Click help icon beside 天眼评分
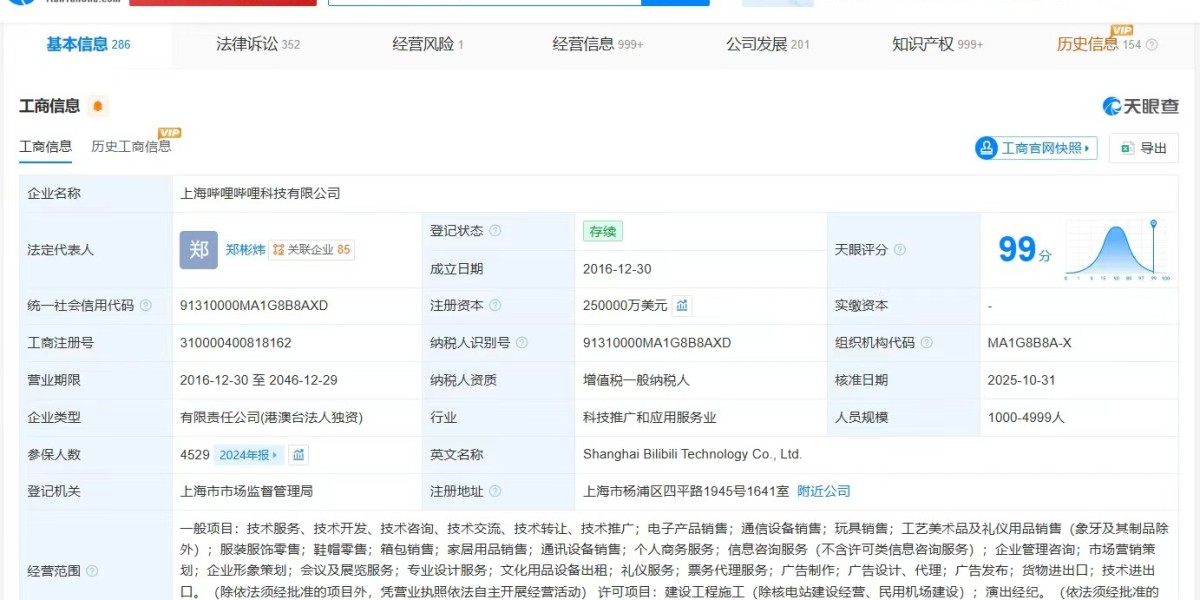This screenshot has height=600, width=1200. click(x=900, y=250)
